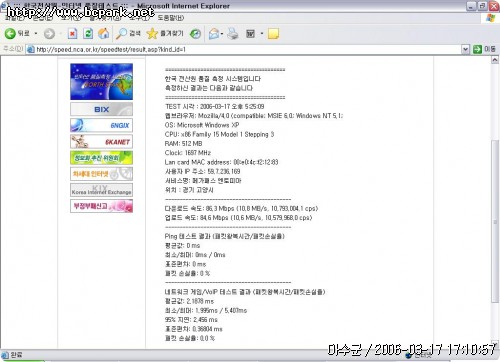Click the CPU: x86 Family 15 line
The image size is (500, 362).
coord(219,134)
